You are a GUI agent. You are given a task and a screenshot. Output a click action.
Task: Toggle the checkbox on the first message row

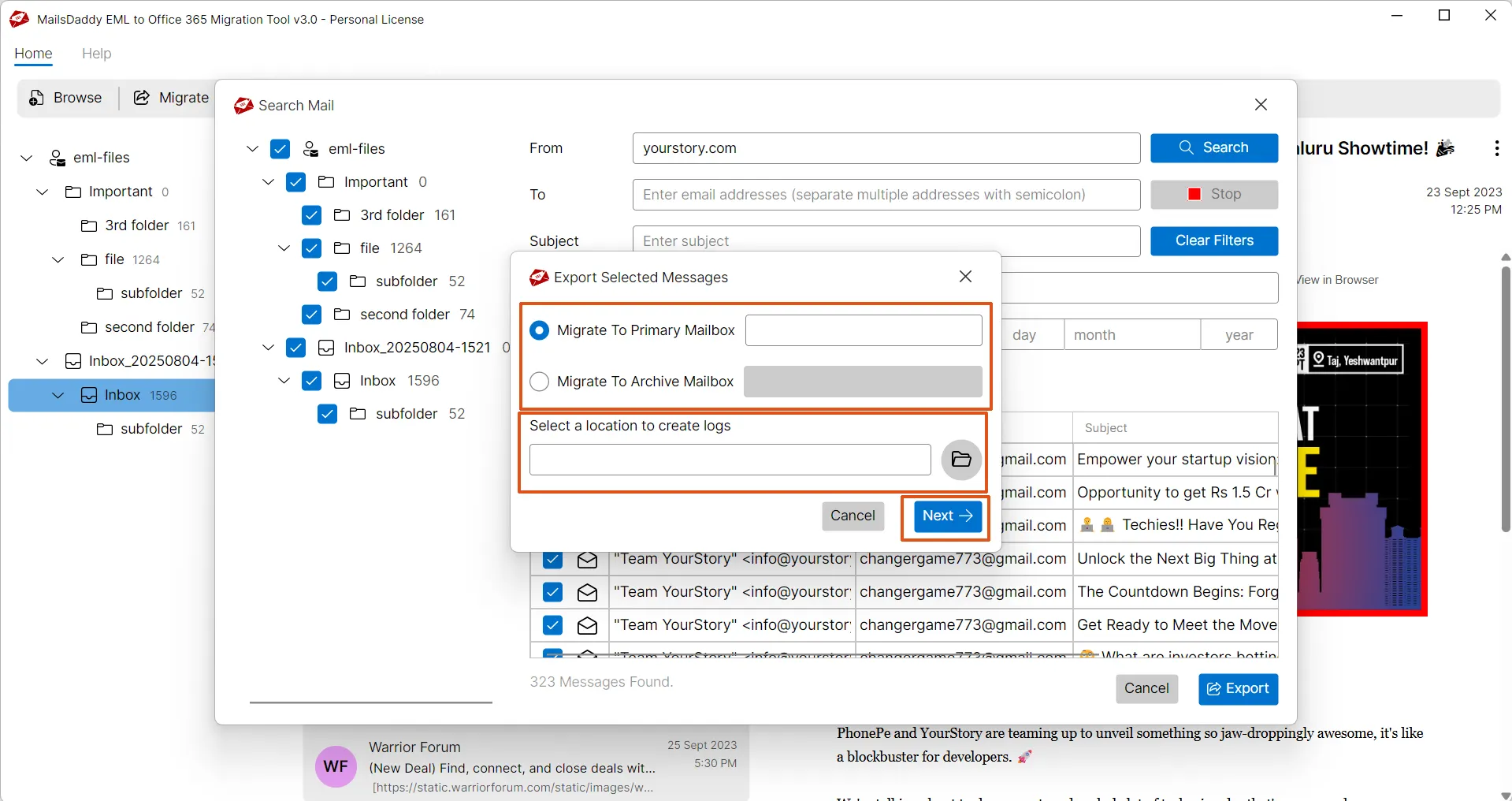[552, 560]
